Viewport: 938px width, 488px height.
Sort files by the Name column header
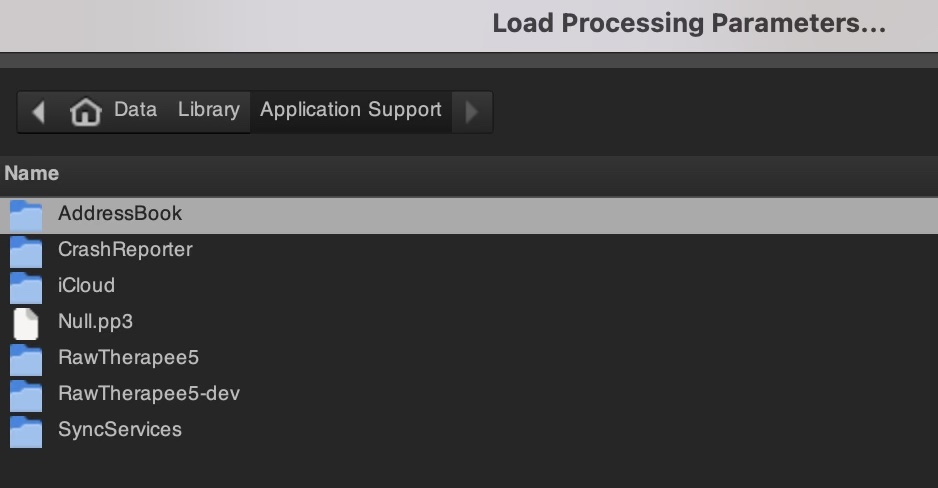[x=32, y=173]
